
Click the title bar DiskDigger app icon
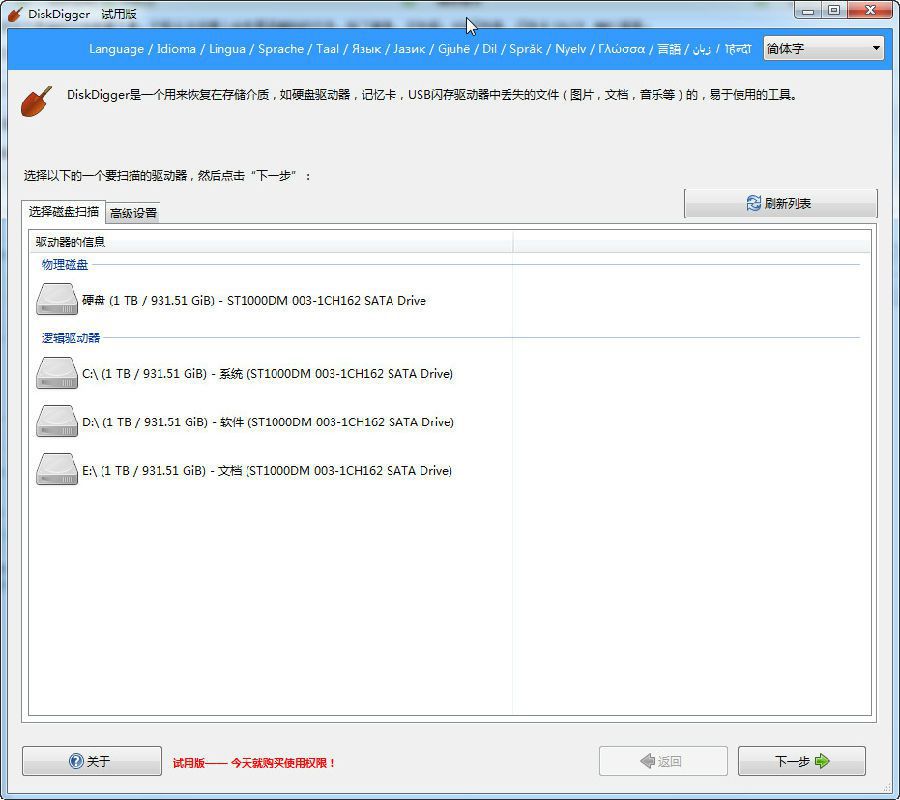click(x=14, y=14)
